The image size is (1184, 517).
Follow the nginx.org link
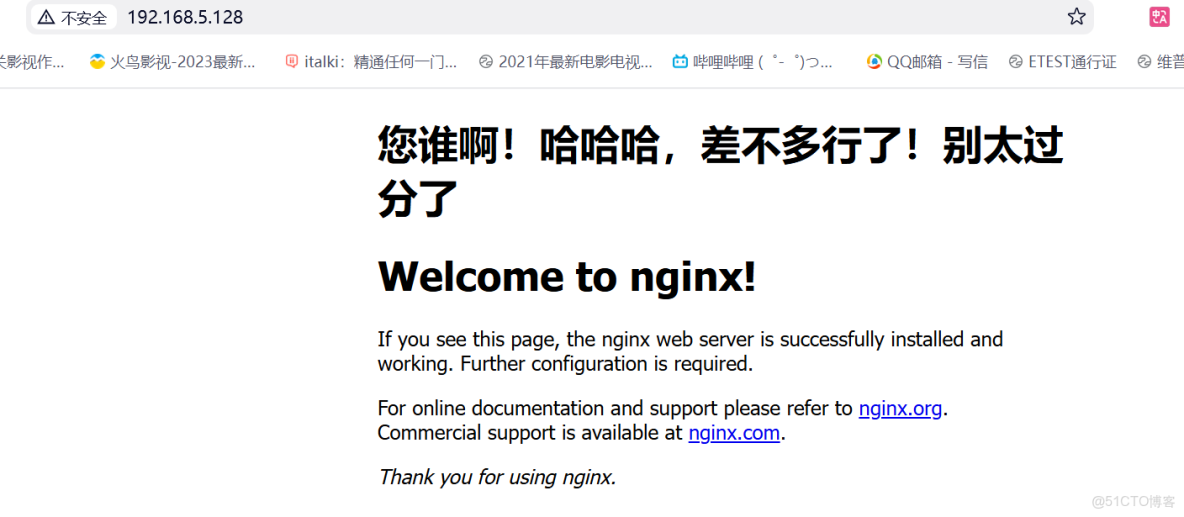[900, 409]
